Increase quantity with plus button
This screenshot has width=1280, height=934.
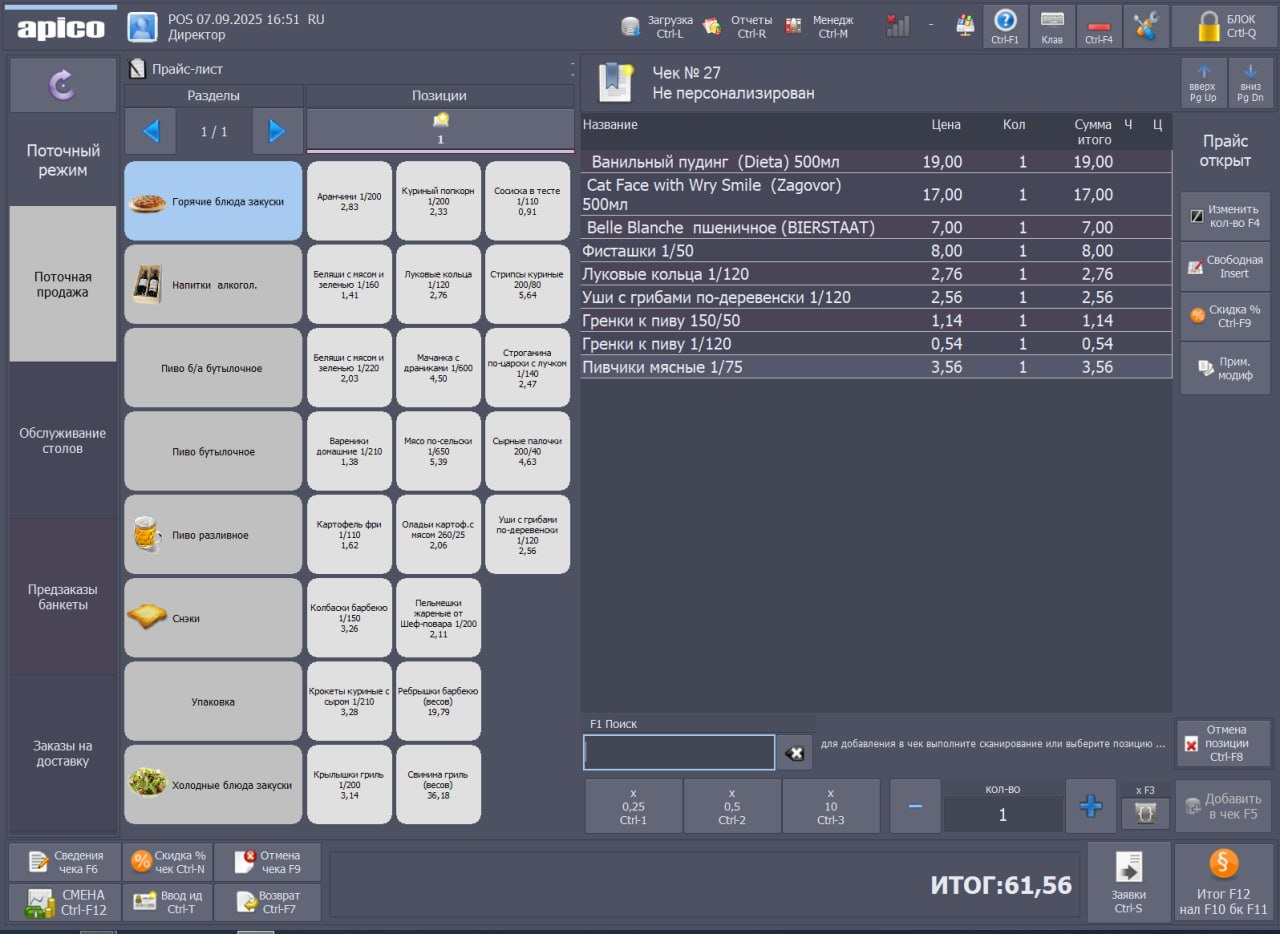[1090, 806]
